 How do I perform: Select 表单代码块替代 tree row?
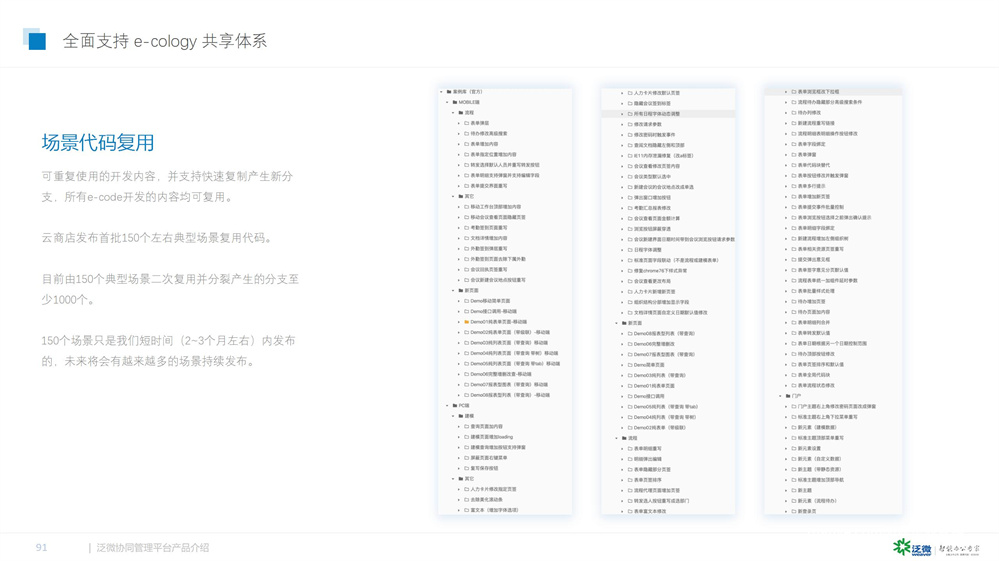coord(814,165)
